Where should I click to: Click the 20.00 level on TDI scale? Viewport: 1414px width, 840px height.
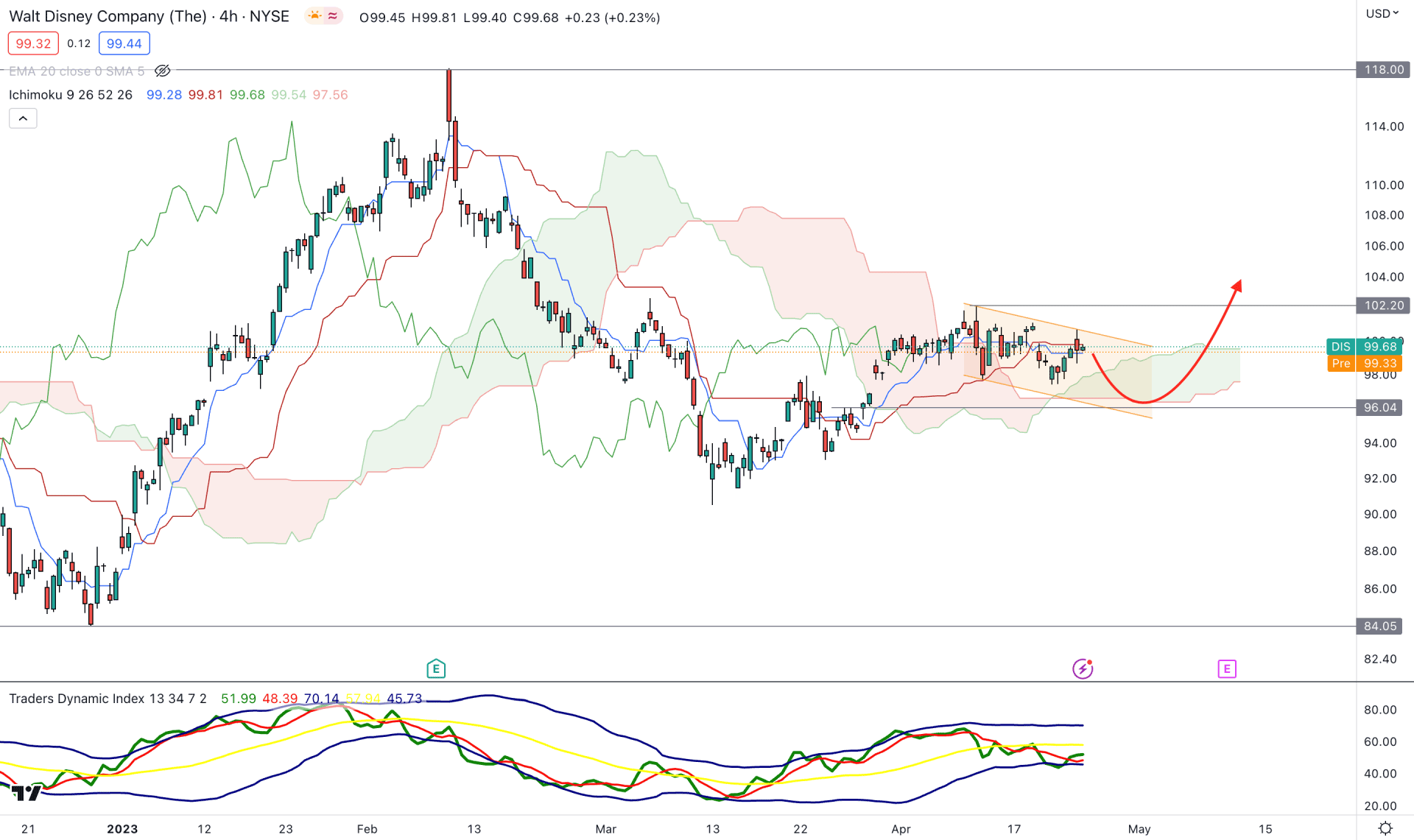pos(1380,805)
